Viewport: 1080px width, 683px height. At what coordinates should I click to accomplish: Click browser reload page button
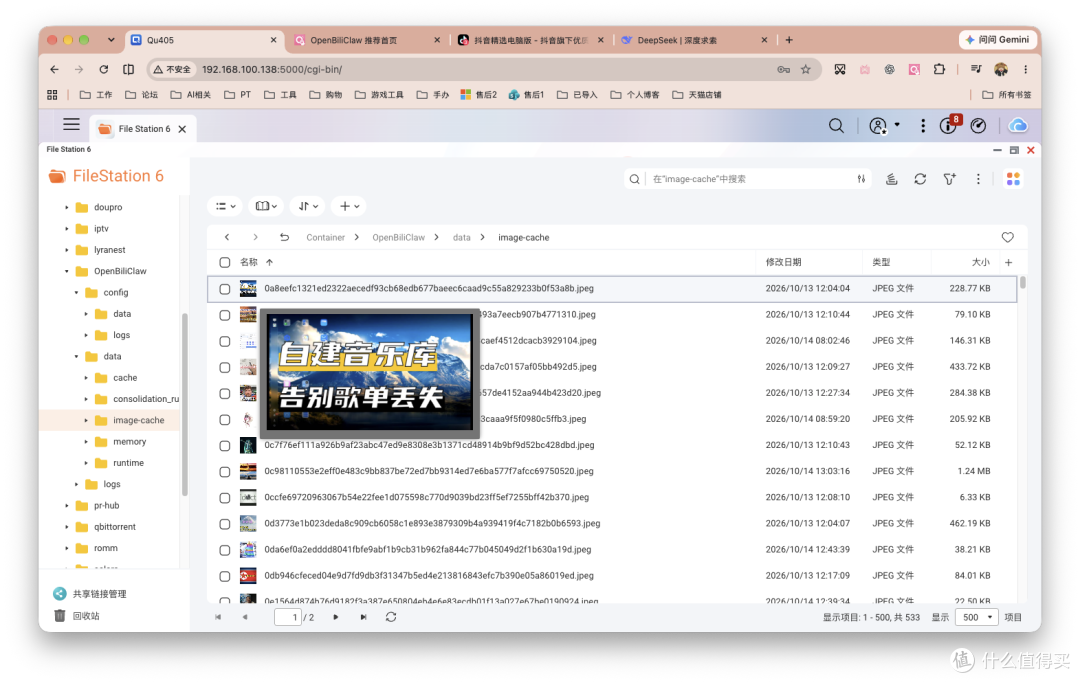click(103, 70)
